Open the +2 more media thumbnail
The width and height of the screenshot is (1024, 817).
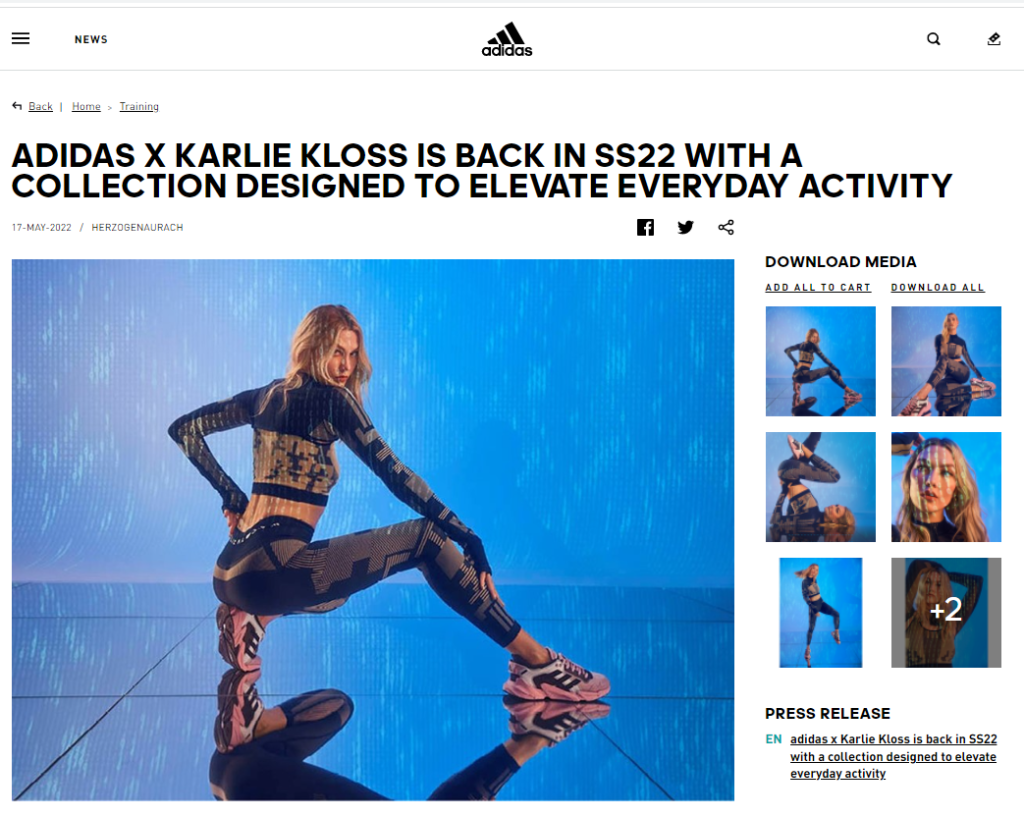(x=946, y=613)
